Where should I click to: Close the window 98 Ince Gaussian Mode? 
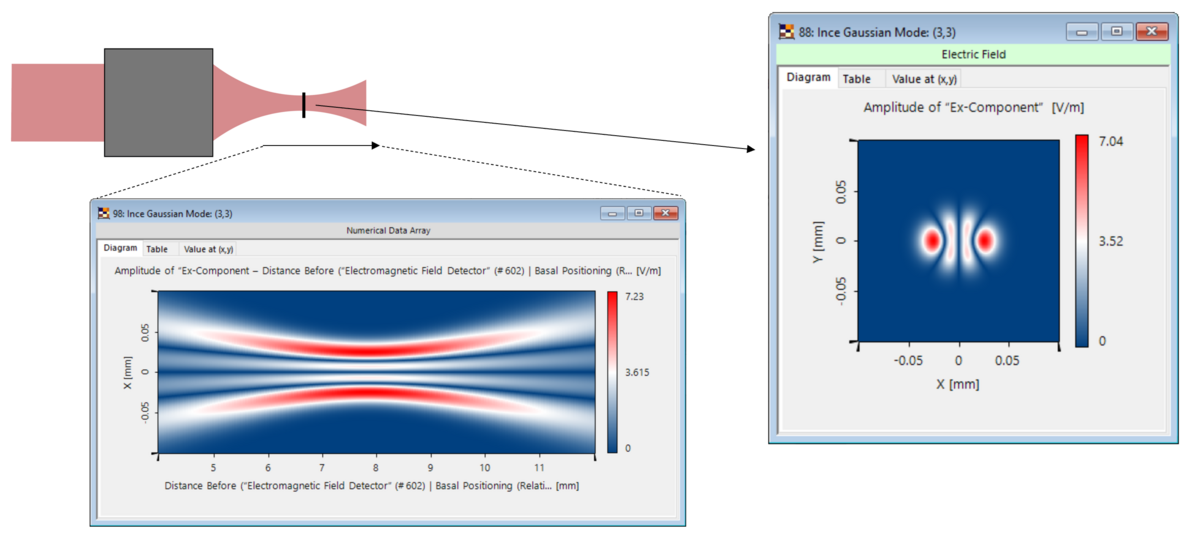[664, 213]
